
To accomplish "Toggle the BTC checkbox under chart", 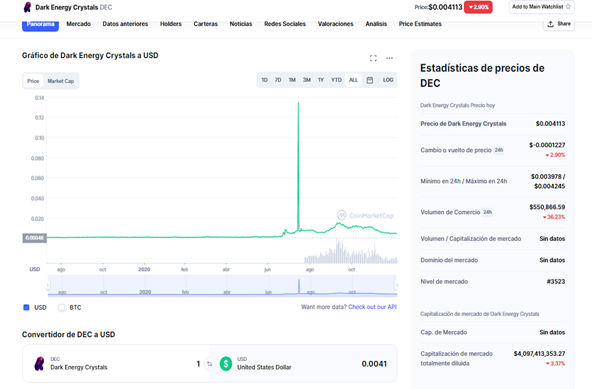I will coord(62,307).
